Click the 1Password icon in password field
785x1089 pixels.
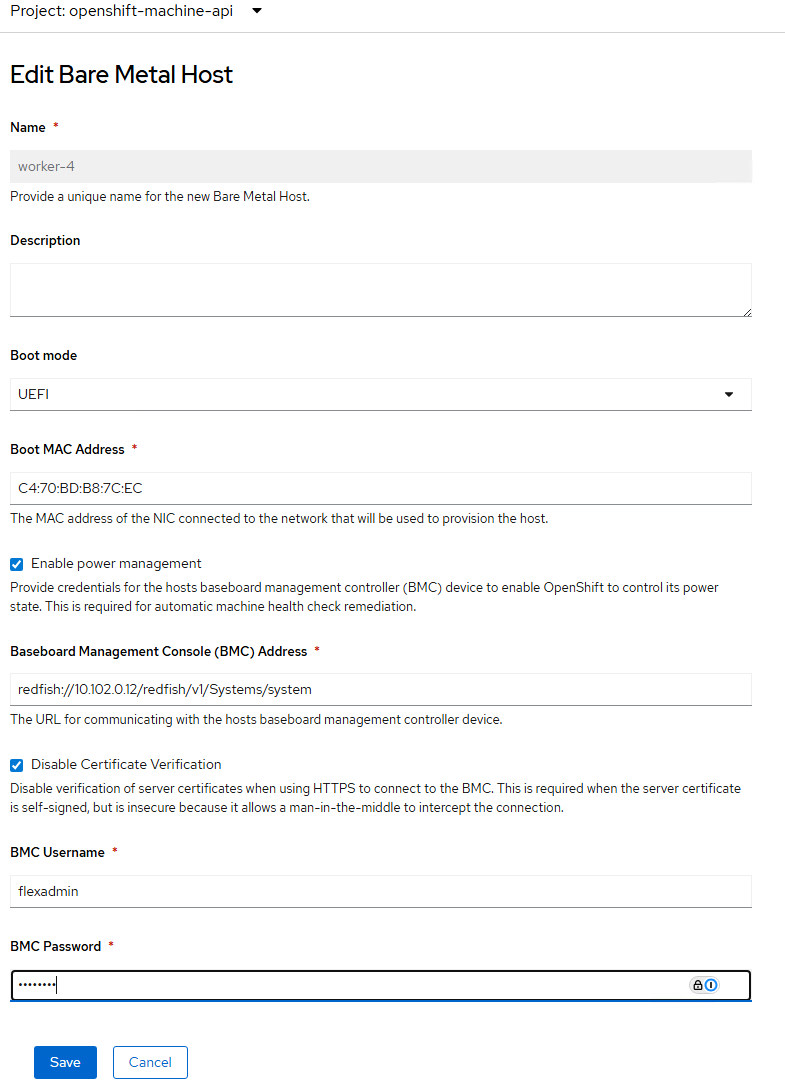tap(711, 985)
